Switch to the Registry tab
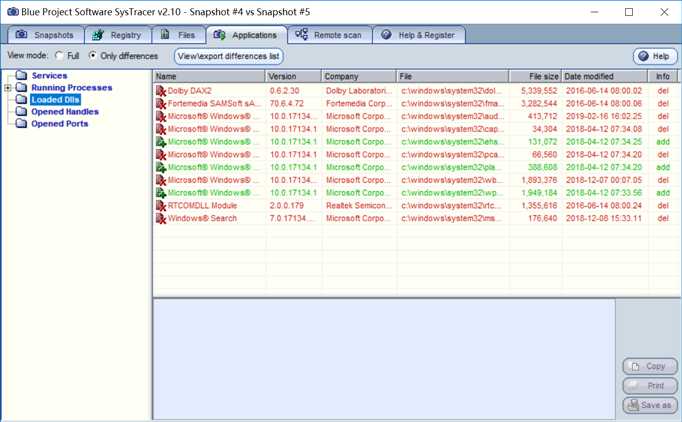The image size is (682, 422). 118,35
